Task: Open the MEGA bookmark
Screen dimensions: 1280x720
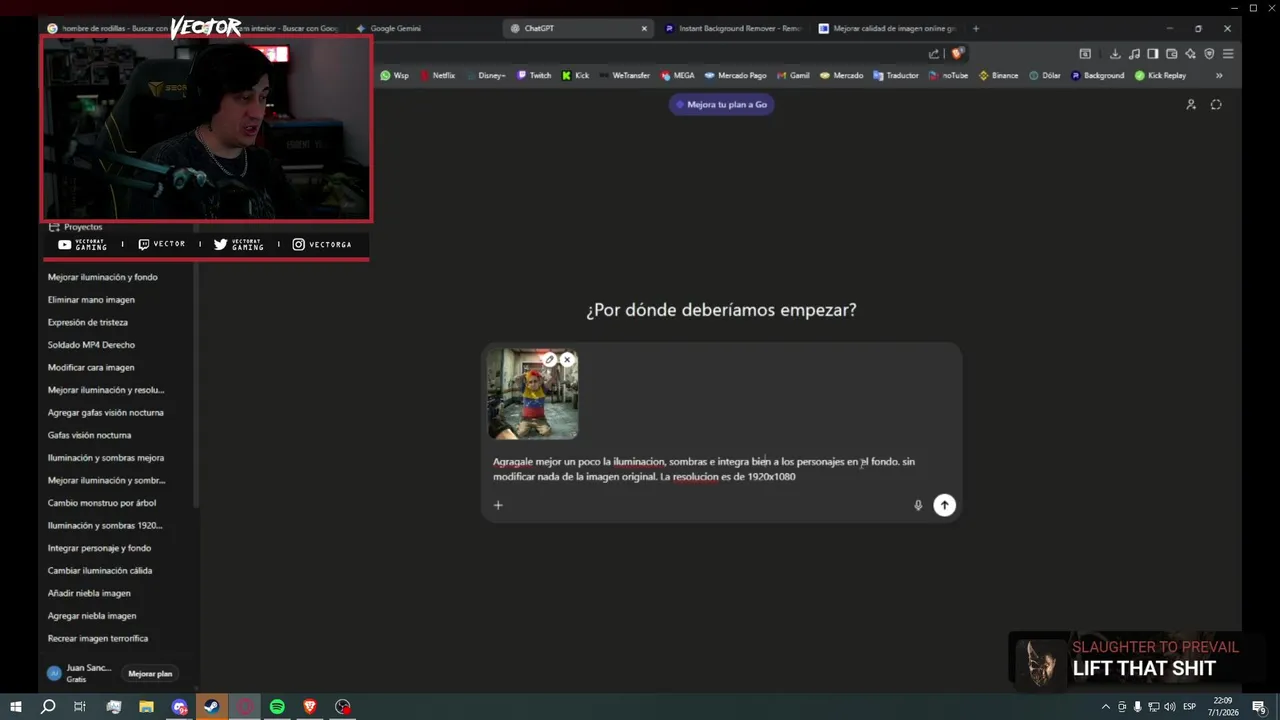Action: [x=677, y=75]
